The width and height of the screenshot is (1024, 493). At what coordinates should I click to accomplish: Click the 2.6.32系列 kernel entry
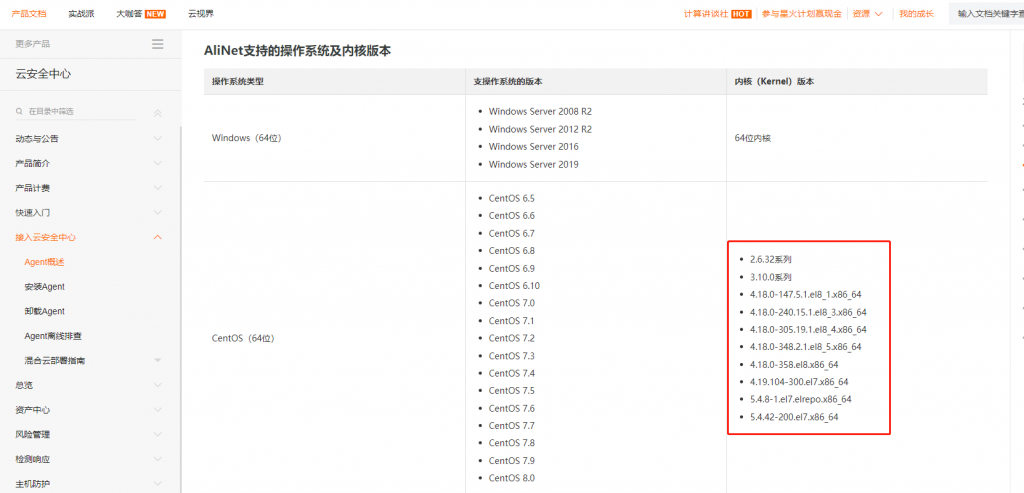771,259
